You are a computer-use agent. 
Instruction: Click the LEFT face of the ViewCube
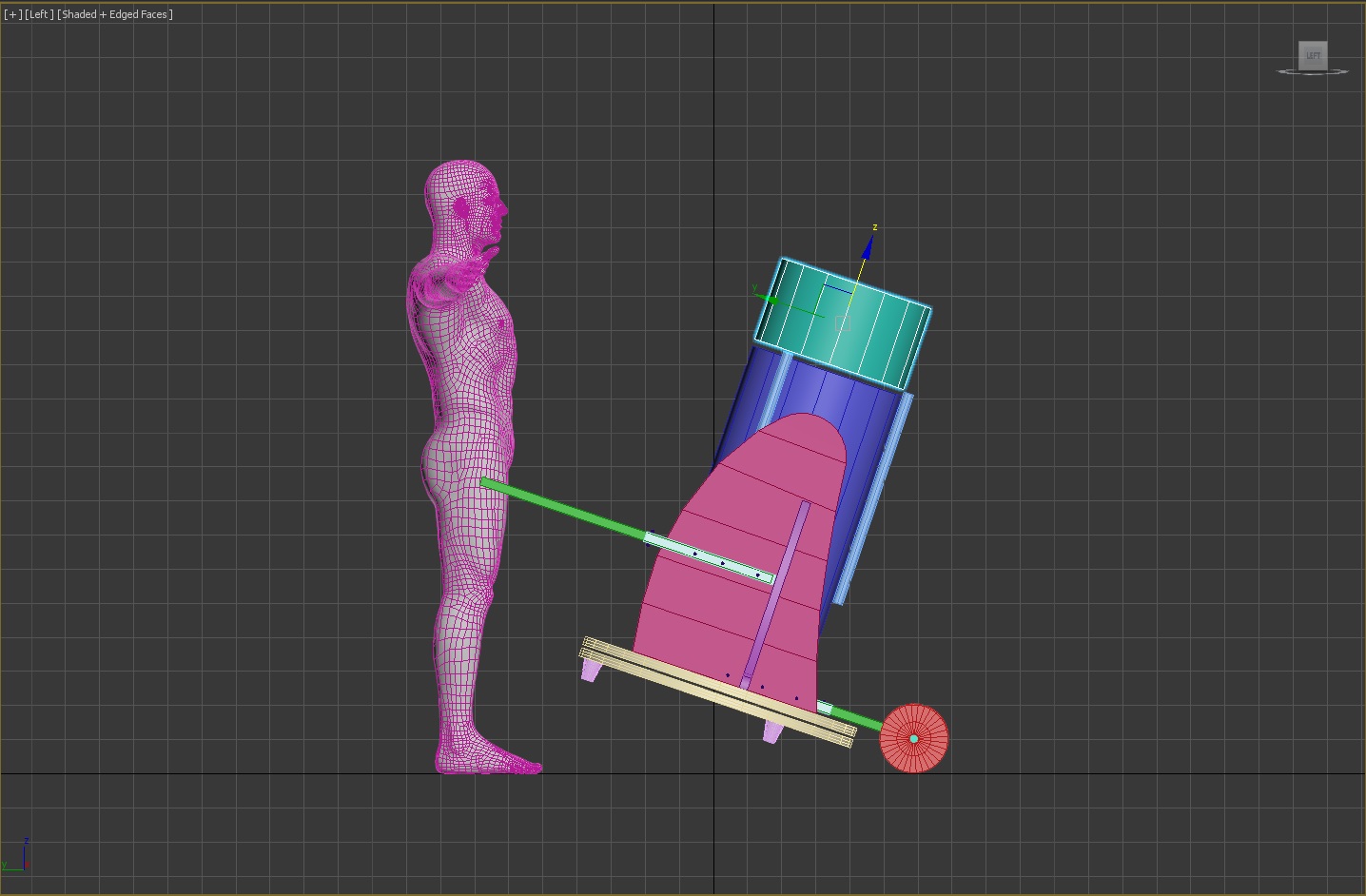1313,55
